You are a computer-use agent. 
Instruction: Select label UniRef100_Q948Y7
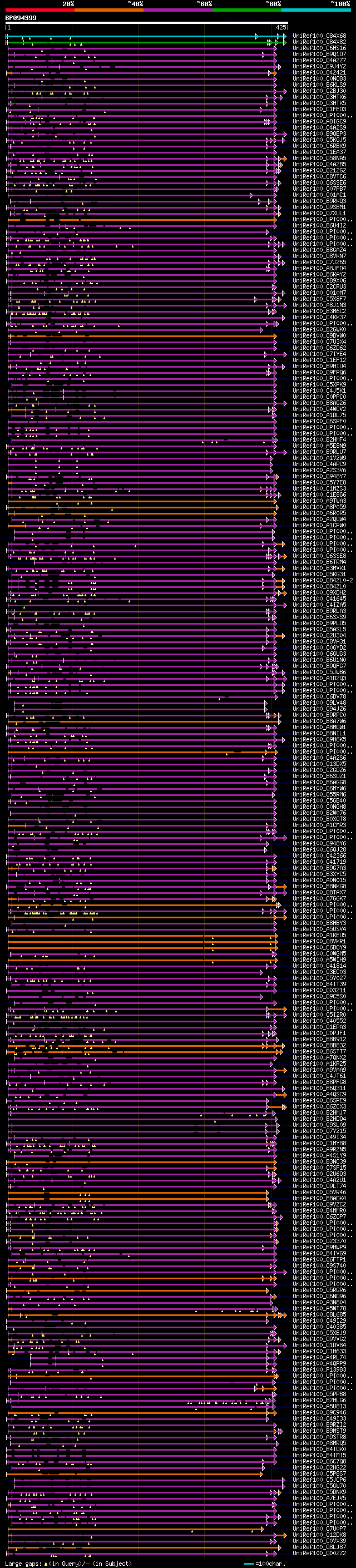319,476
